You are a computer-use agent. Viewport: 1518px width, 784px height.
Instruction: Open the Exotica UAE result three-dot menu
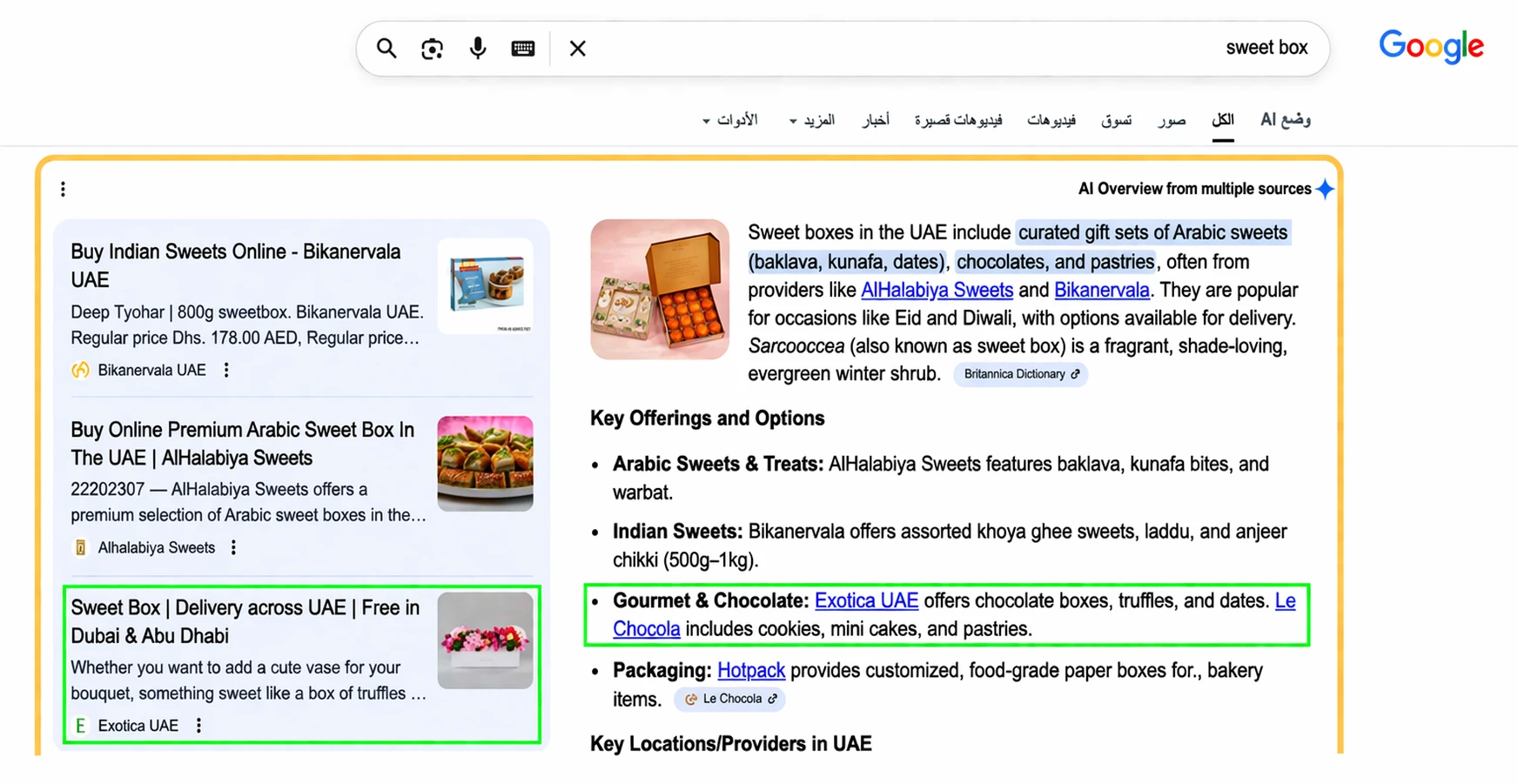click(198, 725)
